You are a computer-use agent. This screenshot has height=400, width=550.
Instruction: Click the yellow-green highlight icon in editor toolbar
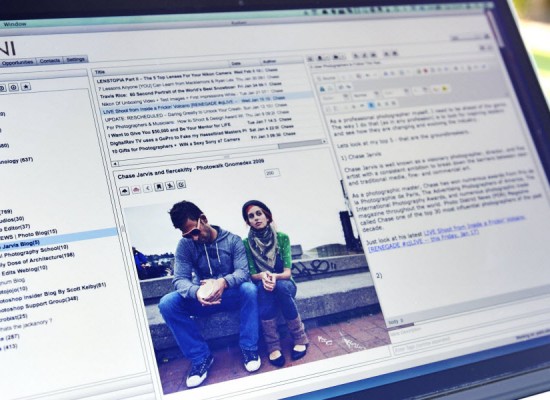click(444, 89)
